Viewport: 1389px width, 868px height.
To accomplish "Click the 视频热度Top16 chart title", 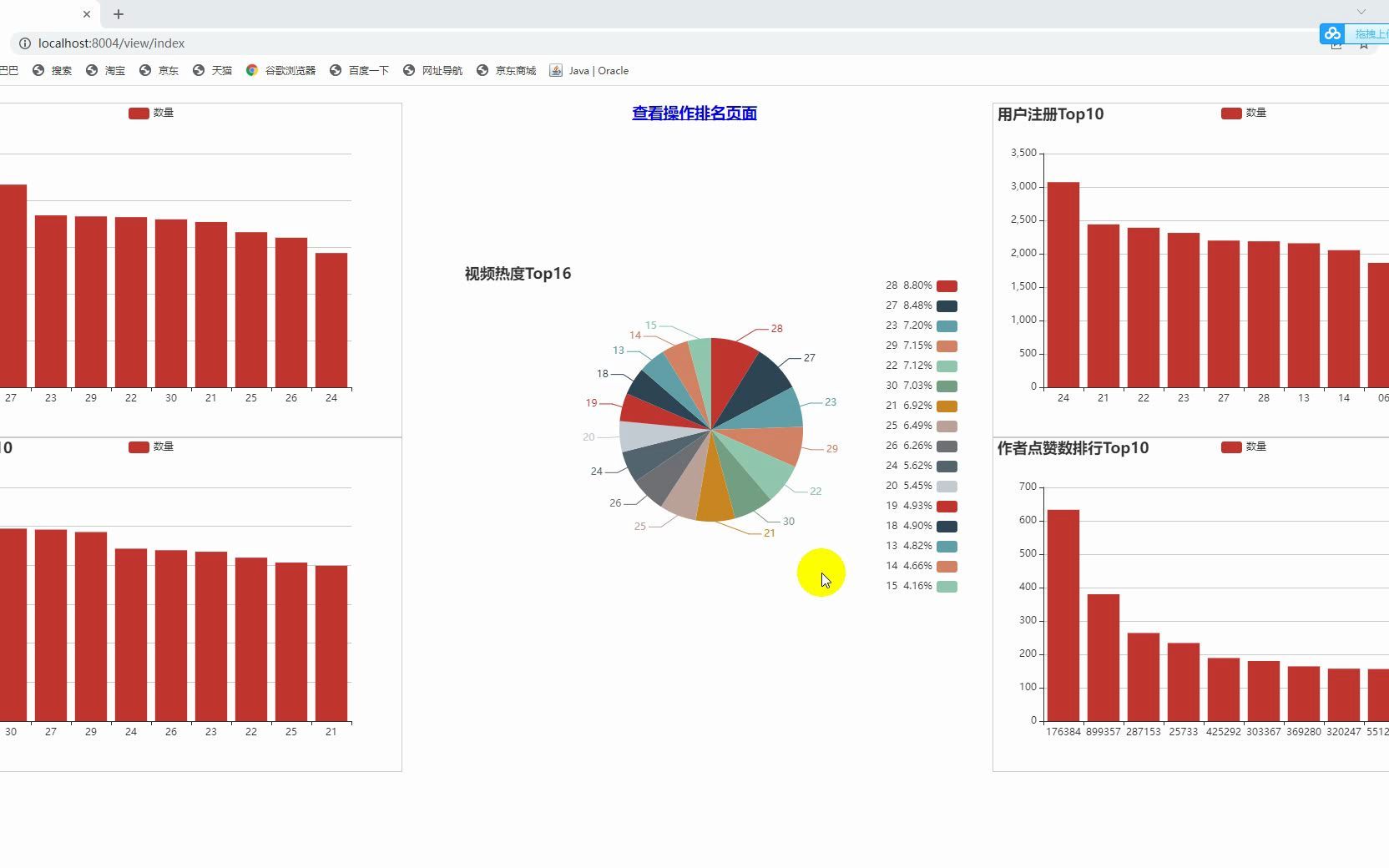I will click(x=518, y=274).
